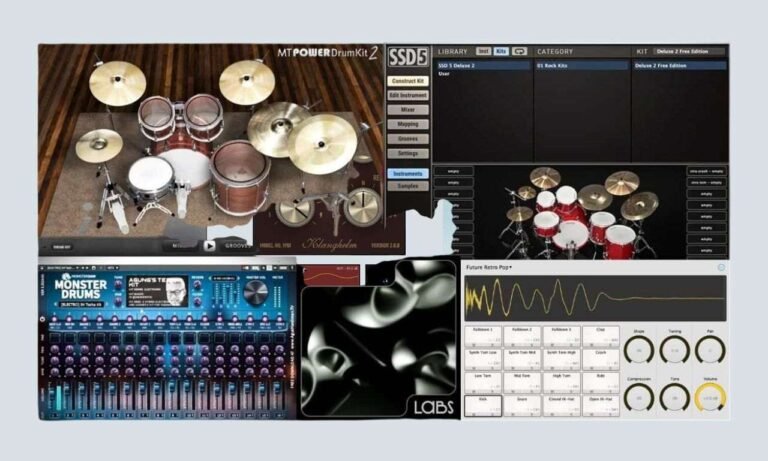The image size is (768, 461).
Task: Toggle the Inst library filter in SSD5
Action: pos(483,51)
